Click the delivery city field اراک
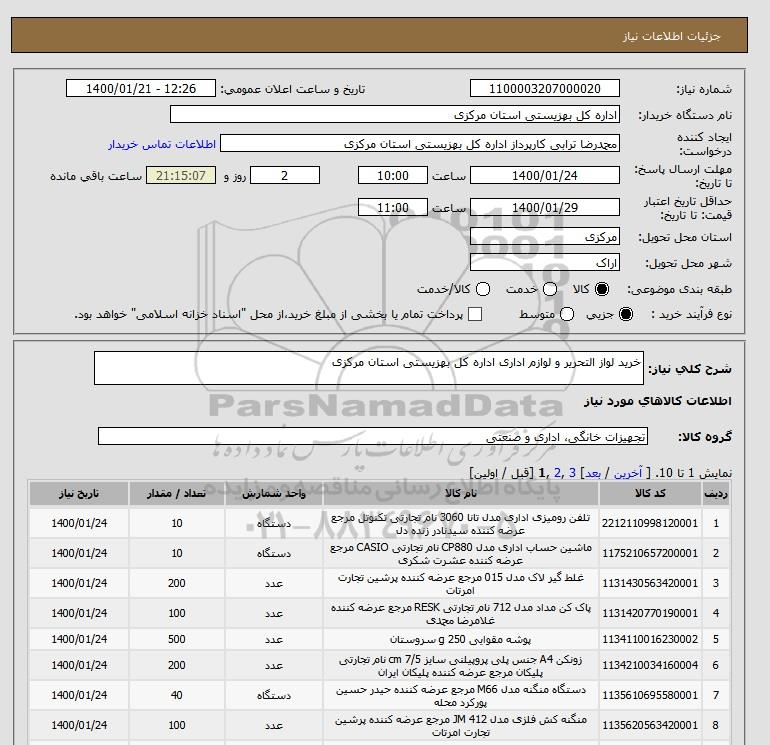The width and height of the screenshot is (770, 745). 545,263
